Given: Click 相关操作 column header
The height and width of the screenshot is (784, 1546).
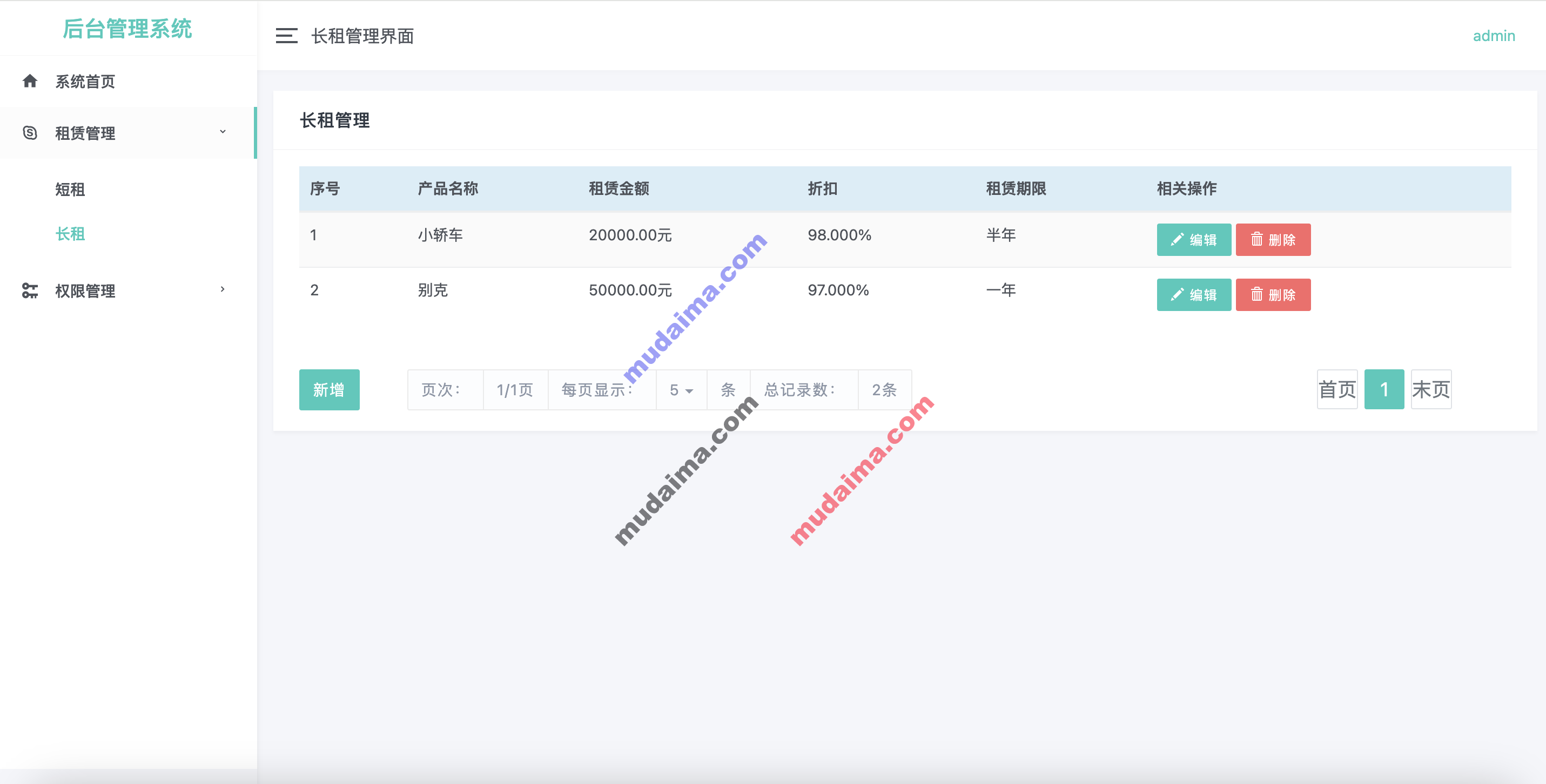Looking at the screenshot, I should tap(1187, 189).
